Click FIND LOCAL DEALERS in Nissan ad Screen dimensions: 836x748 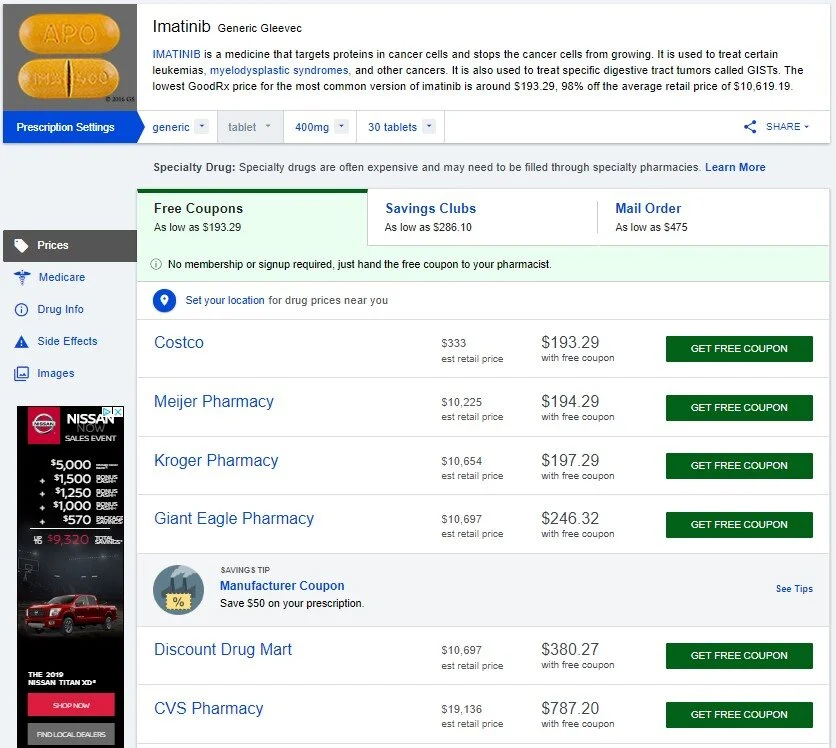pyautogui.click(x=71, y=734)
